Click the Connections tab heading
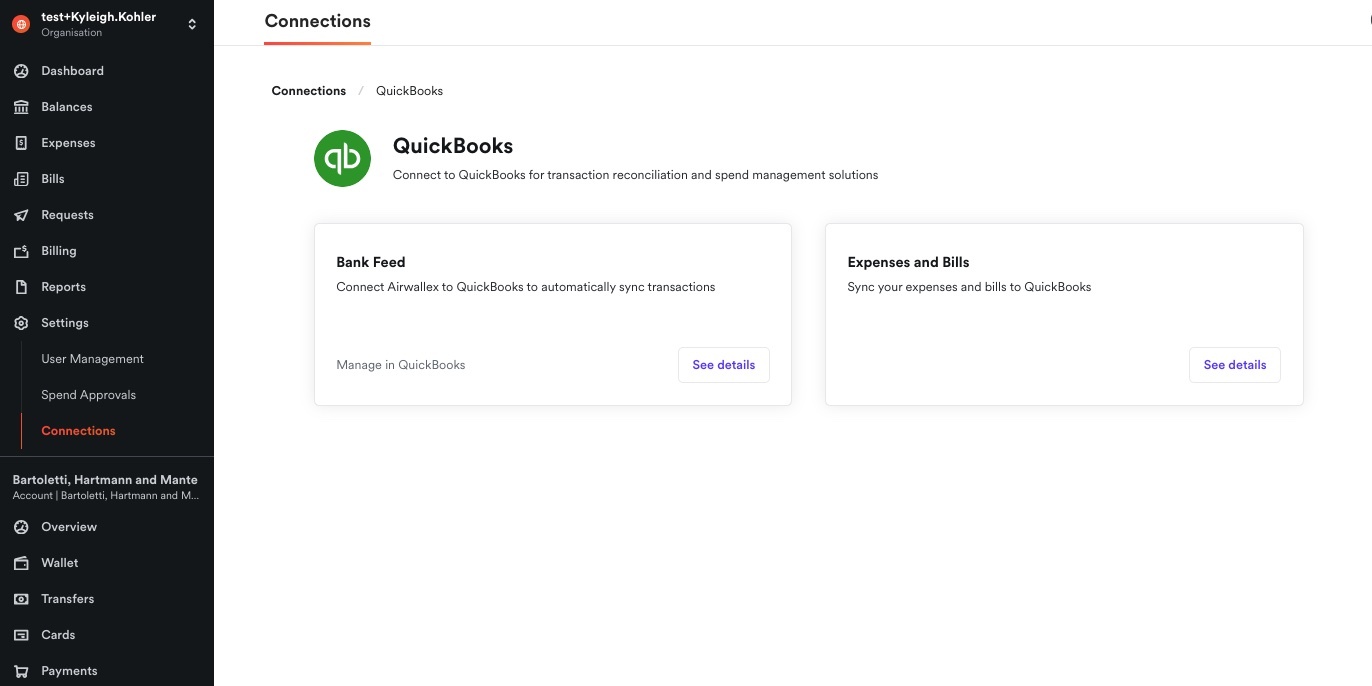Image resolution: width=1372 pixels, height=686 pixels. click(x=317, y=21)
